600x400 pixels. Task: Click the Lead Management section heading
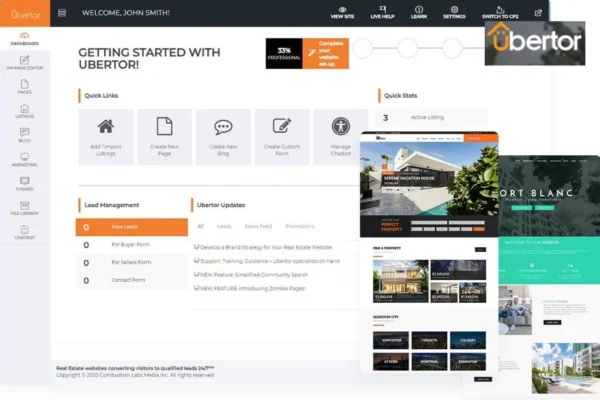112,205
